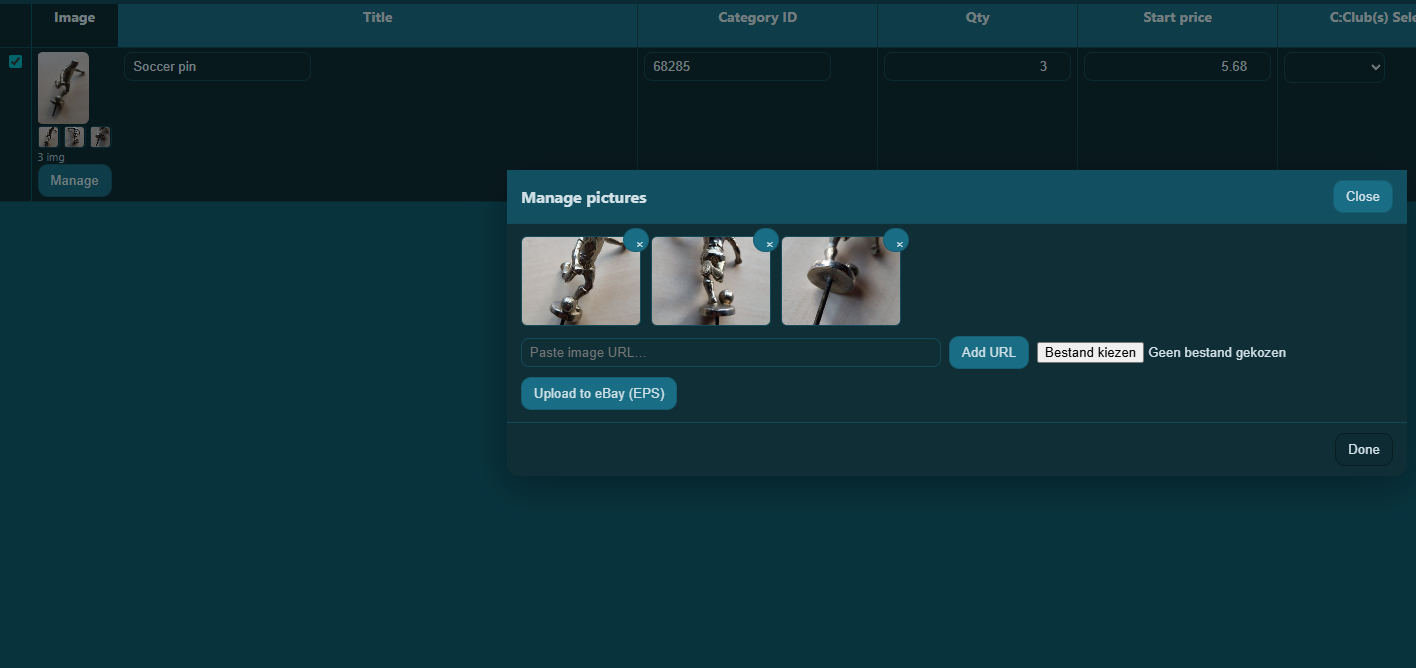
Task: Edit the Soccer pin title field
Action: tap(217, 66)
